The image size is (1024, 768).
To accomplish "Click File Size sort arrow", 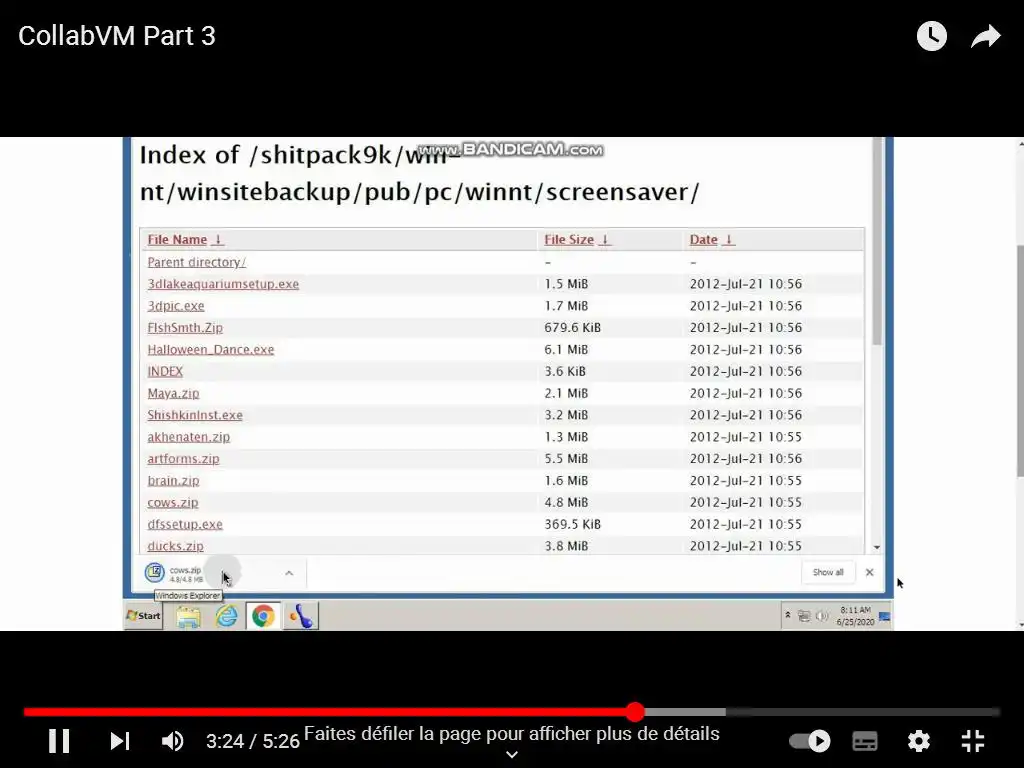I will 605,240.
